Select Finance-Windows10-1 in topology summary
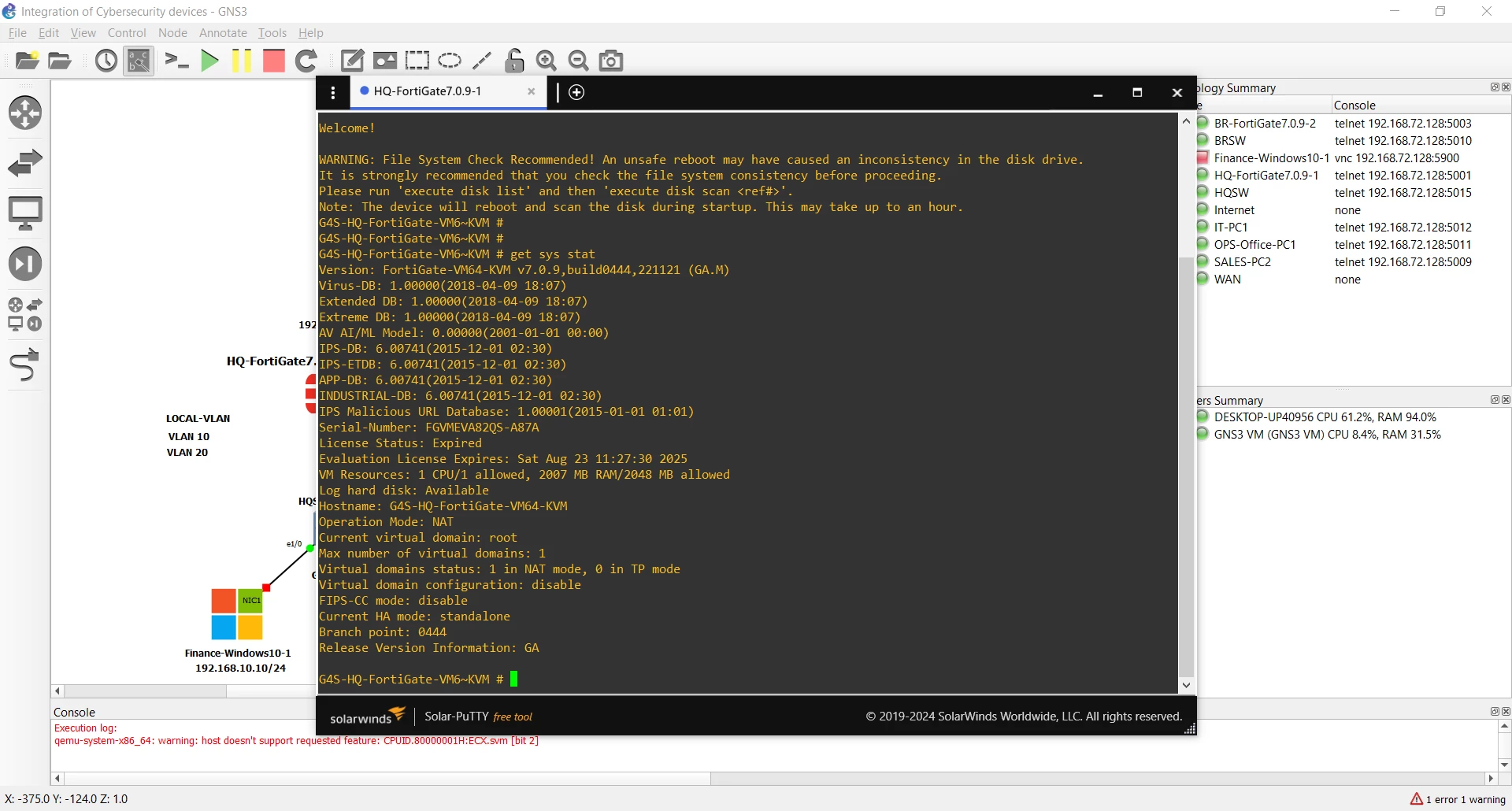1512x811 pixels. 1271,158
